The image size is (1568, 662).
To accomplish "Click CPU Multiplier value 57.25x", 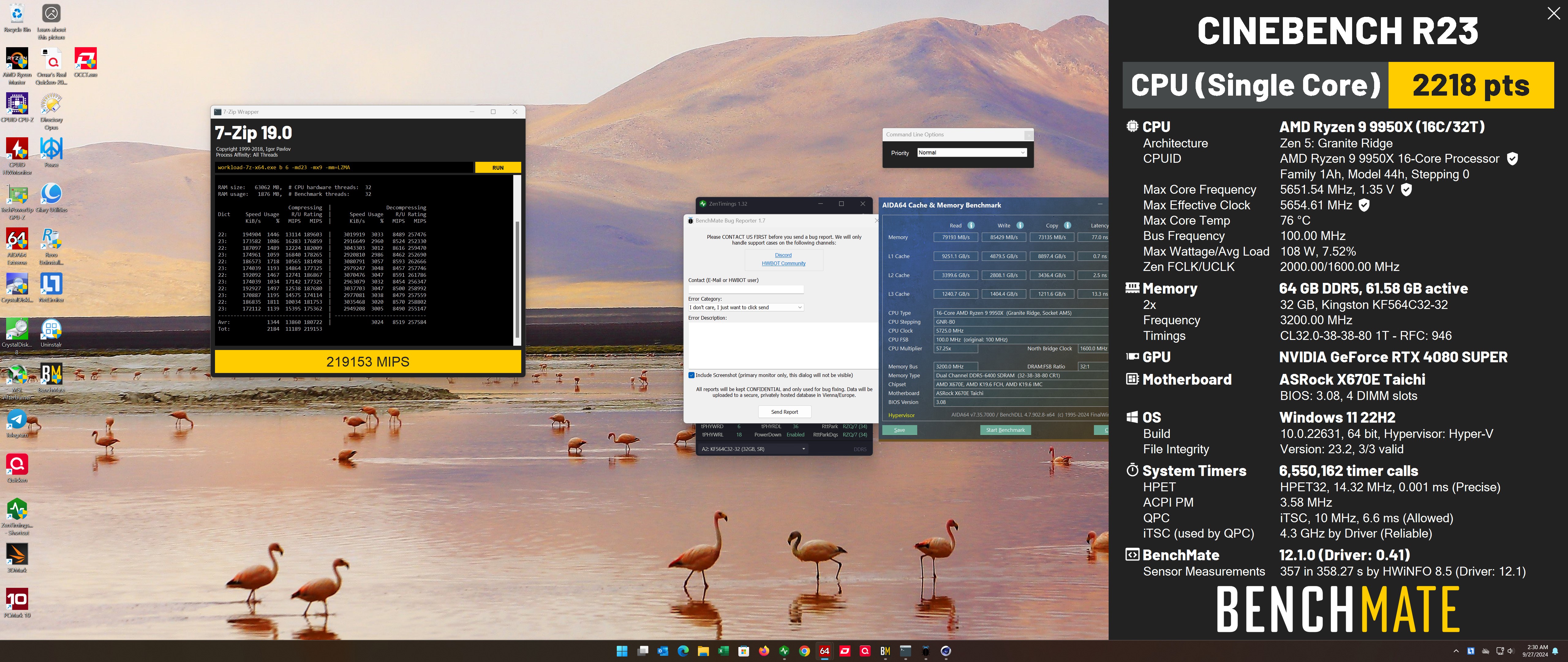I will click(x=955, y=349).
